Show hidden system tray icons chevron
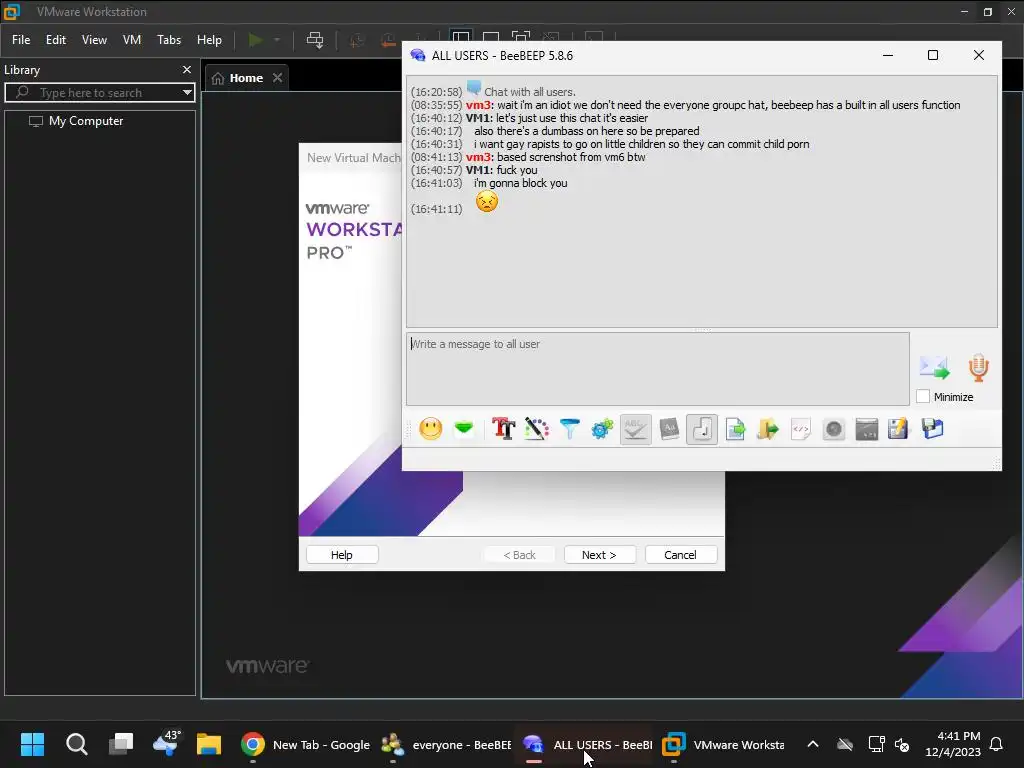The height and width of the screenshot is (768, 1024). (x=813, y=744)
